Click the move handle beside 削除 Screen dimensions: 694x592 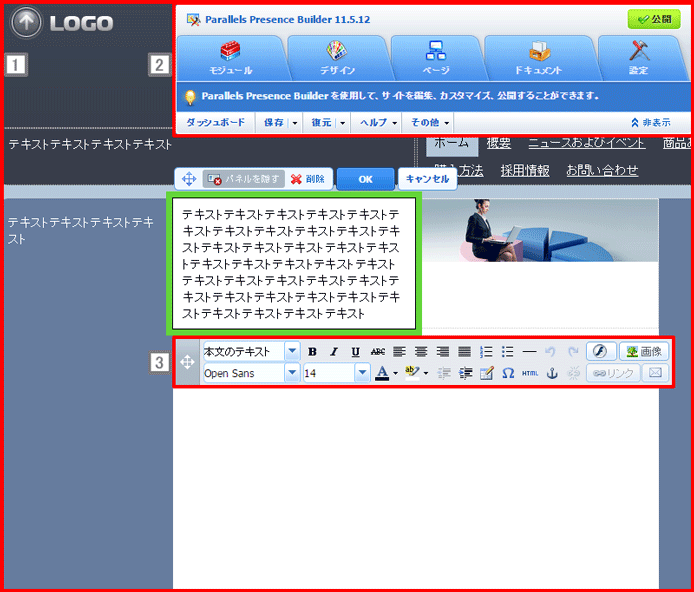point(188,179)
